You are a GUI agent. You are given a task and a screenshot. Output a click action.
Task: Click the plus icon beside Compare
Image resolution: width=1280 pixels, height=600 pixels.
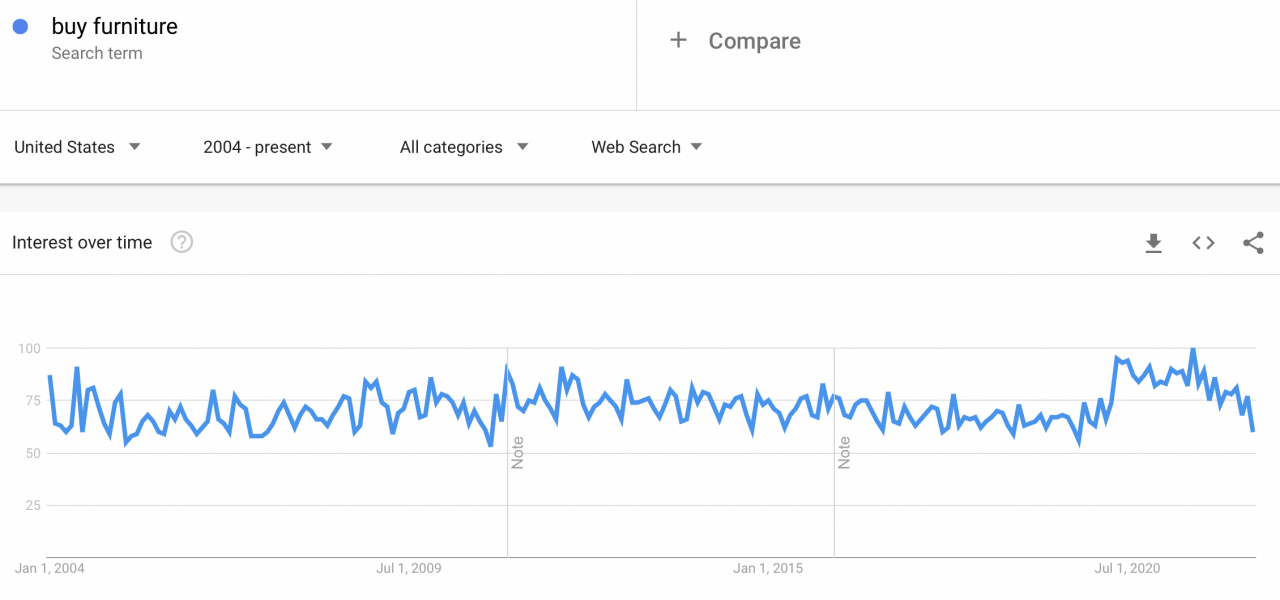[x=678, y=41]
